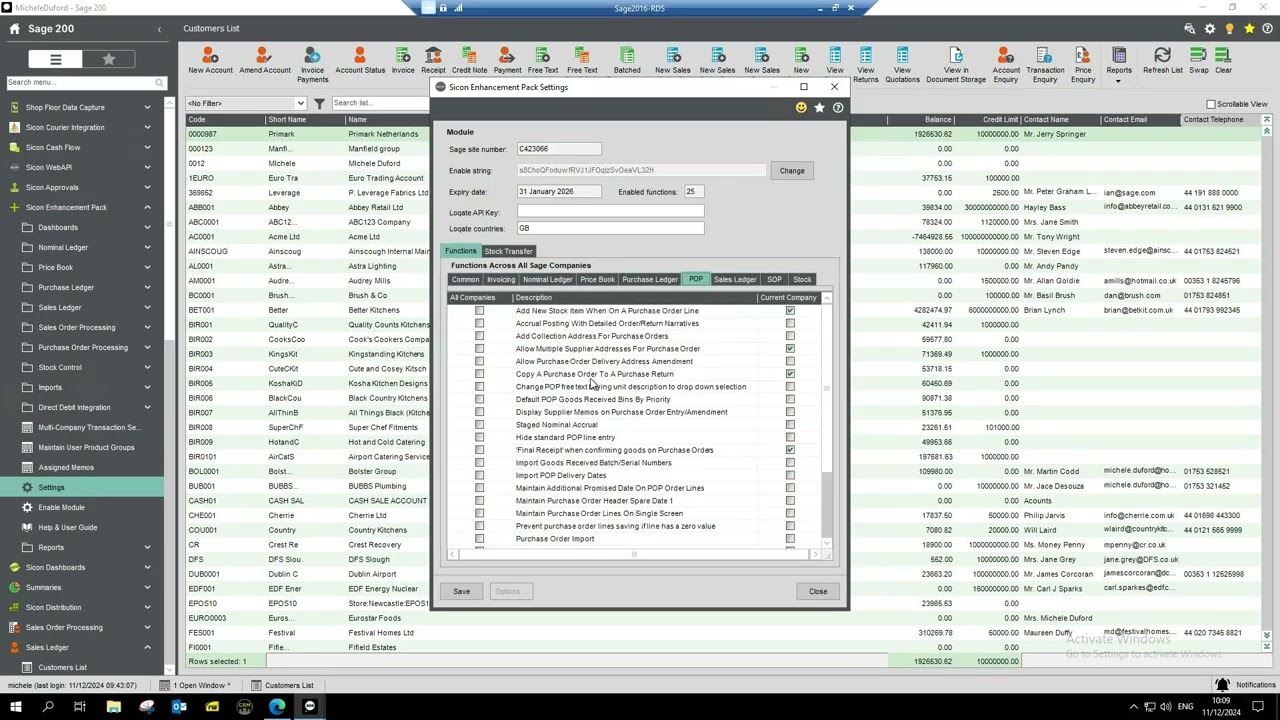
Task: Select the Invoice Payments toolbar icon
Action: pos(312,65)
